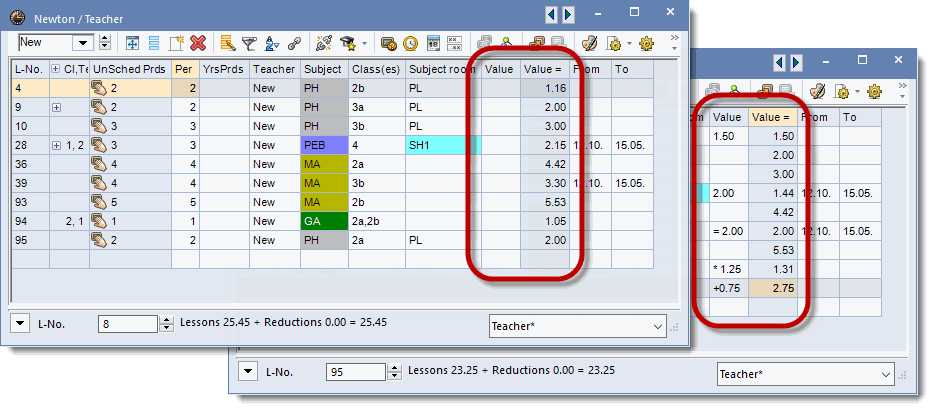Click the green GA subject cell
Image resolution: width=933 pixels, height=410 pixels.
click(323, 221)
